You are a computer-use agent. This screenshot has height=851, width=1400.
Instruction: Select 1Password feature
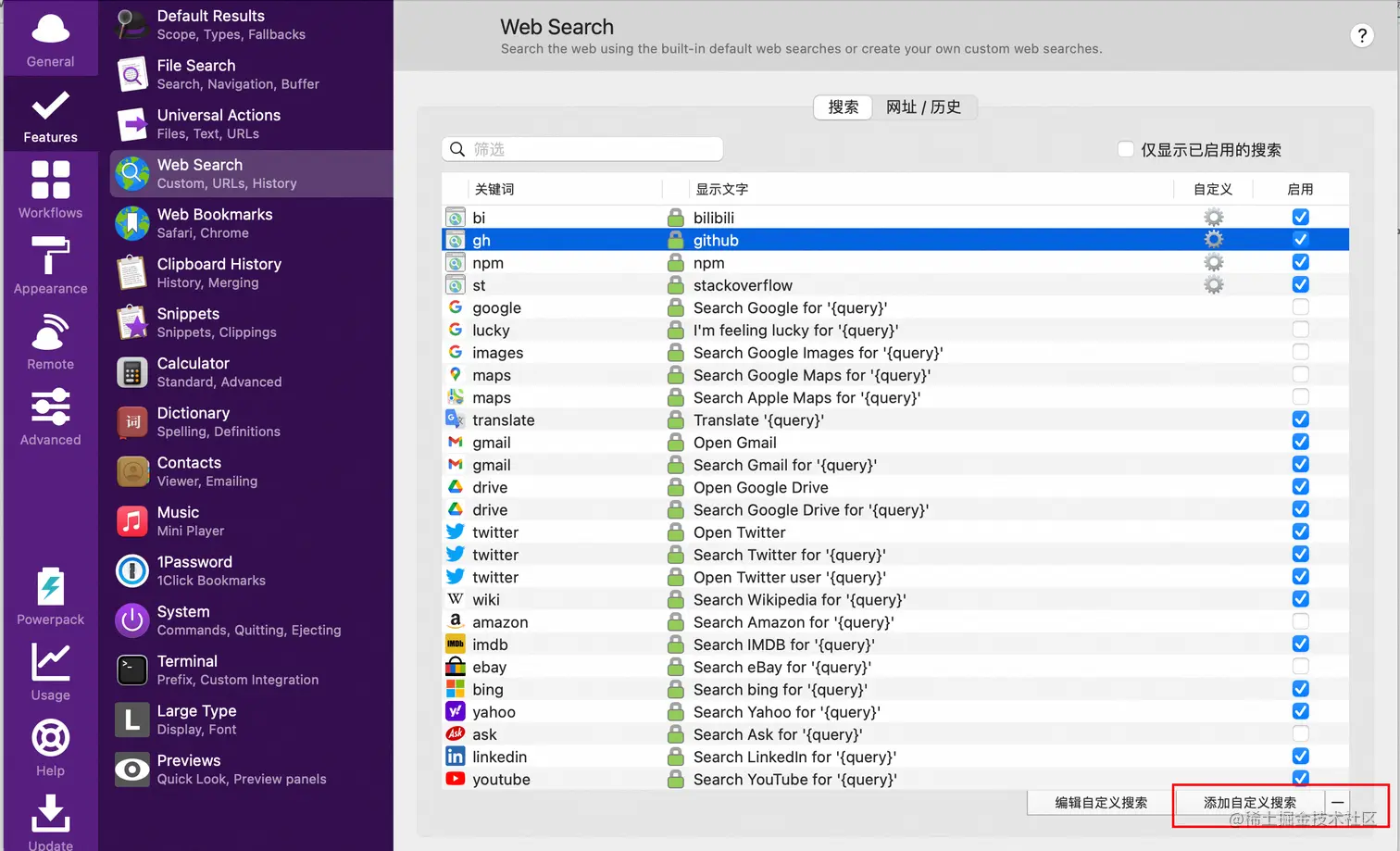click(x=252, y=570)
